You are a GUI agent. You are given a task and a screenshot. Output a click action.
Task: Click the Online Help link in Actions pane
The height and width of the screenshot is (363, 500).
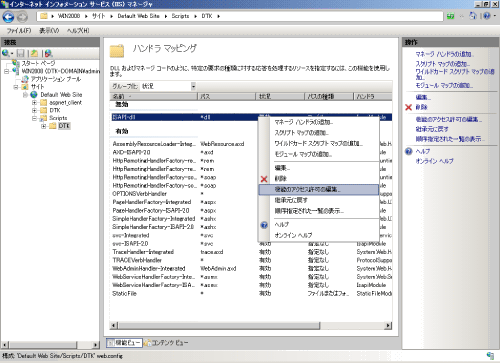point(434,161)
